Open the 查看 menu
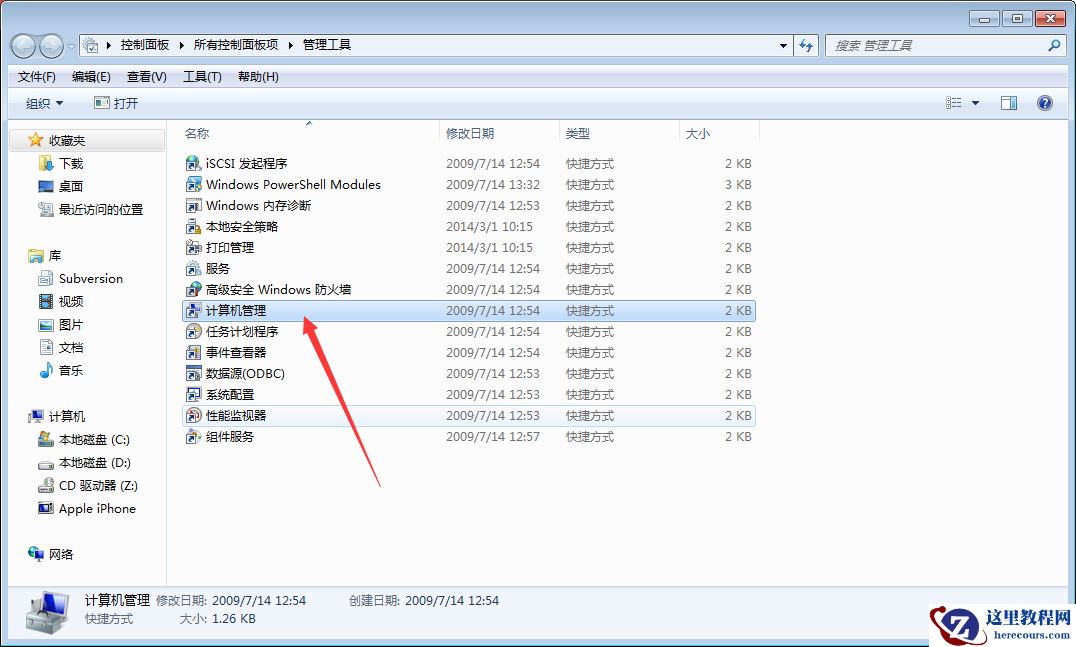Viewport: 1076px width, 647px height. coord(145,76)
